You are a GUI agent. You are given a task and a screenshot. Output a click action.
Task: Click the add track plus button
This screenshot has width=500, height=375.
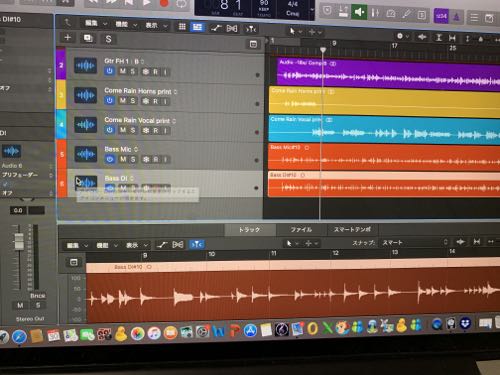click(68, 37)
